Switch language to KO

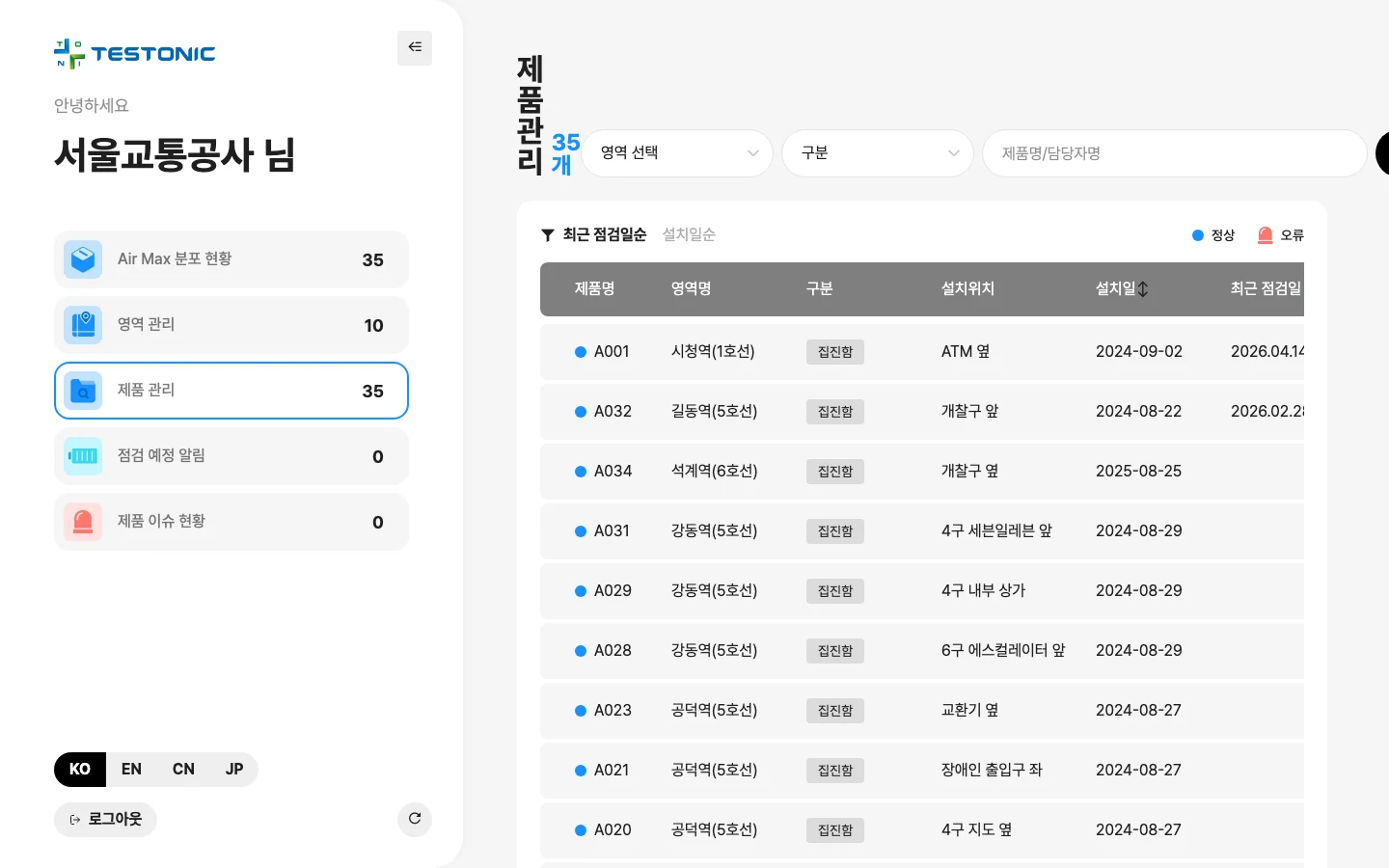click(80, 770)
